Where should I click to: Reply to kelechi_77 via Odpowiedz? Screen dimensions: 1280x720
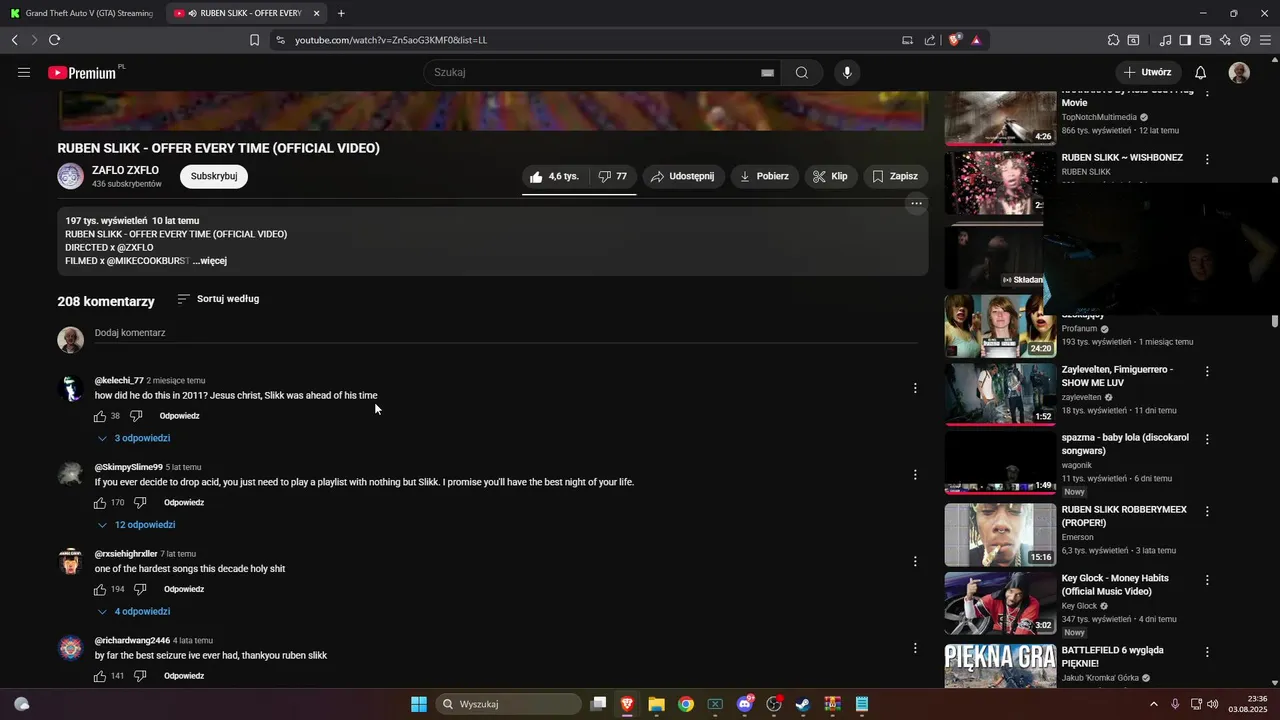point(180,416)
